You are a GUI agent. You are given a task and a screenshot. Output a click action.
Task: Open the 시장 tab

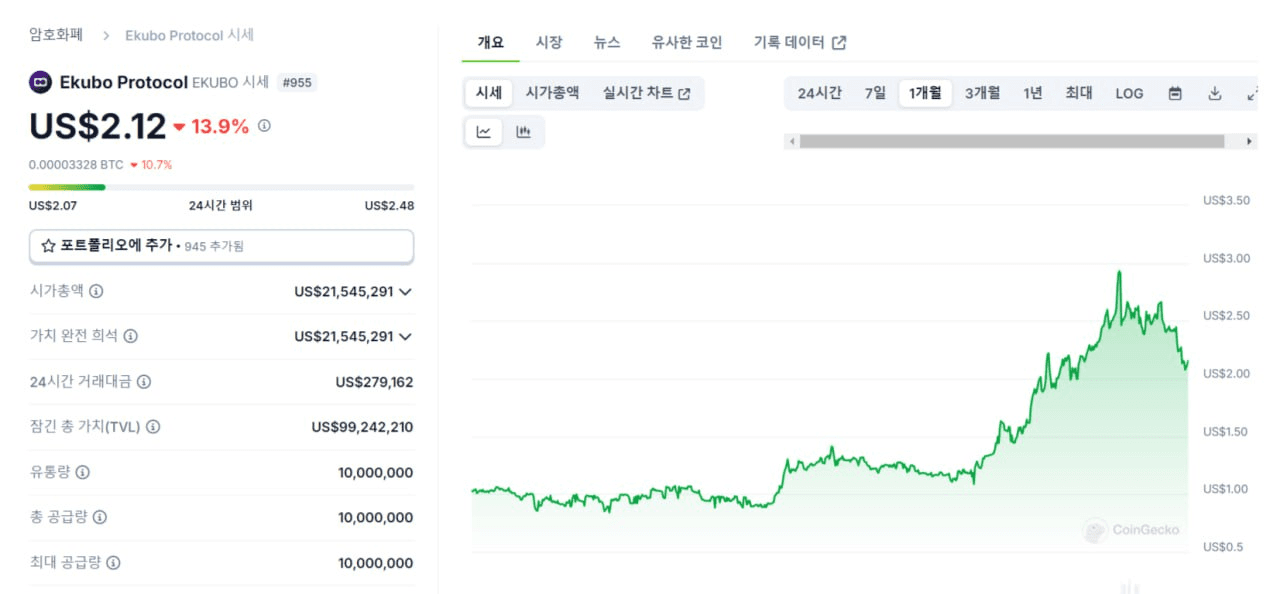point(549,42)
